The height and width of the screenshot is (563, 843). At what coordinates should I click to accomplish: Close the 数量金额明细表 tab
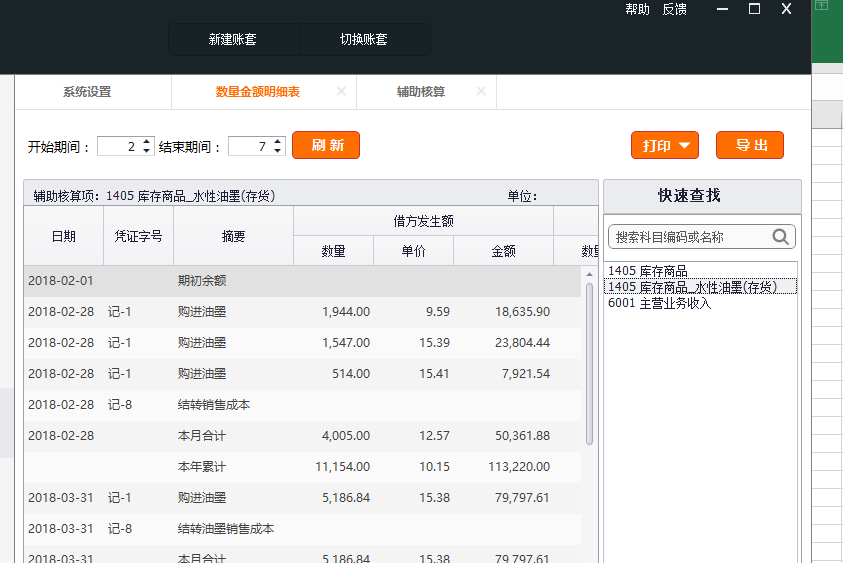(x=341, y=91)
